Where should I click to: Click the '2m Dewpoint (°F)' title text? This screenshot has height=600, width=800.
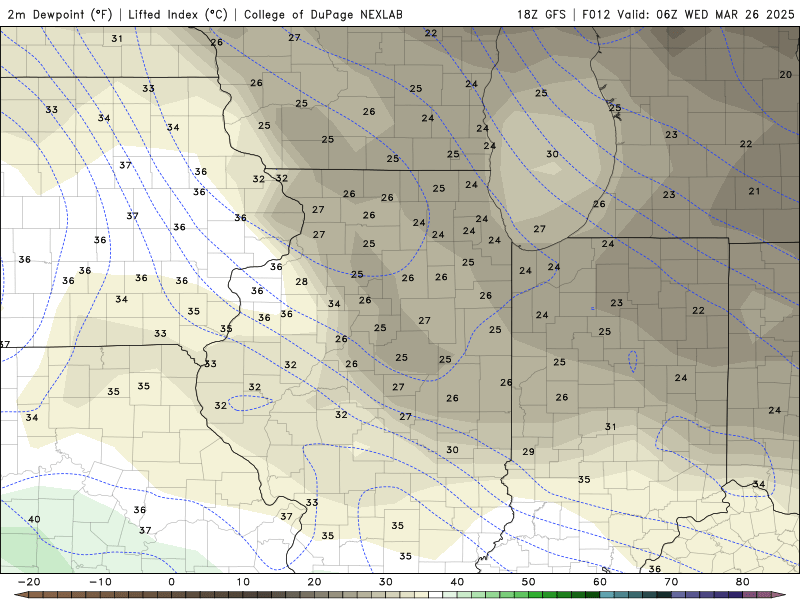[60, 14]
